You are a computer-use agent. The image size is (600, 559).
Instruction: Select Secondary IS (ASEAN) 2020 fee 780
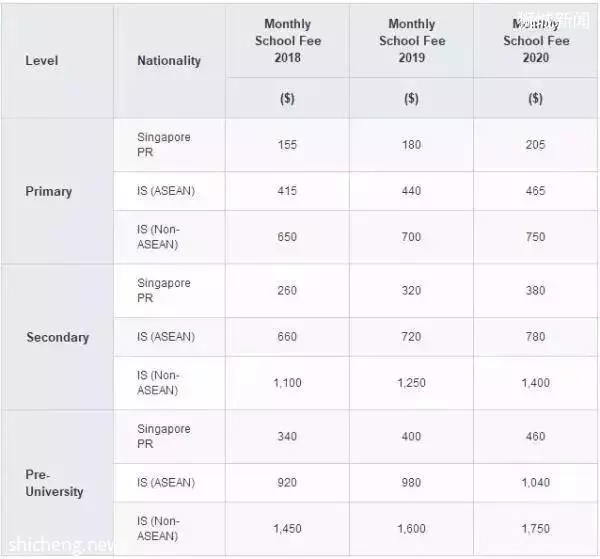click(x=535, y=337)
